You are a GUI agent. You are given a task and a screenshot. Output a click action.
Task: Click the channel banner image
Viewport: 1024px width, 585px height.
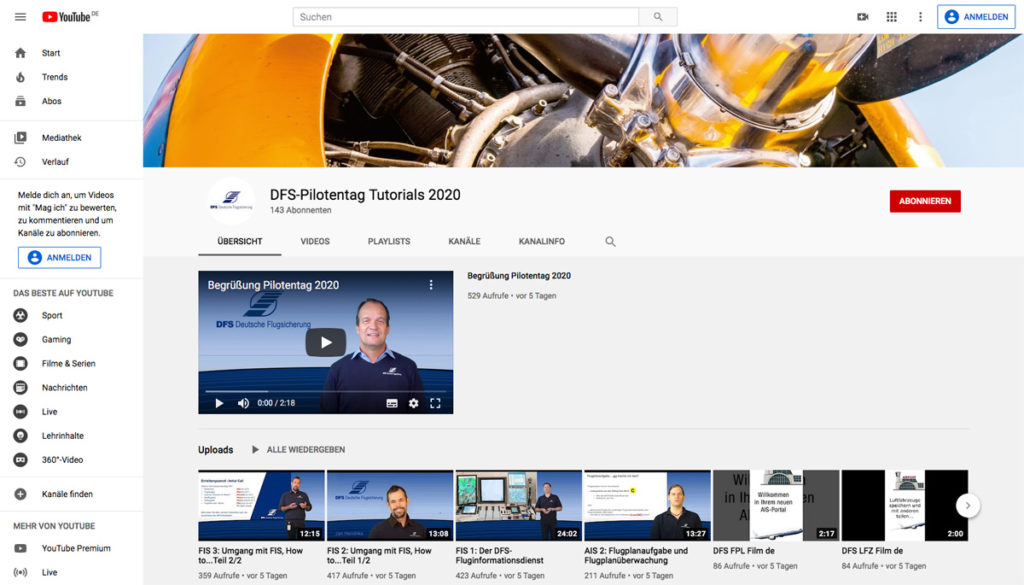click(x=583, y=101)
